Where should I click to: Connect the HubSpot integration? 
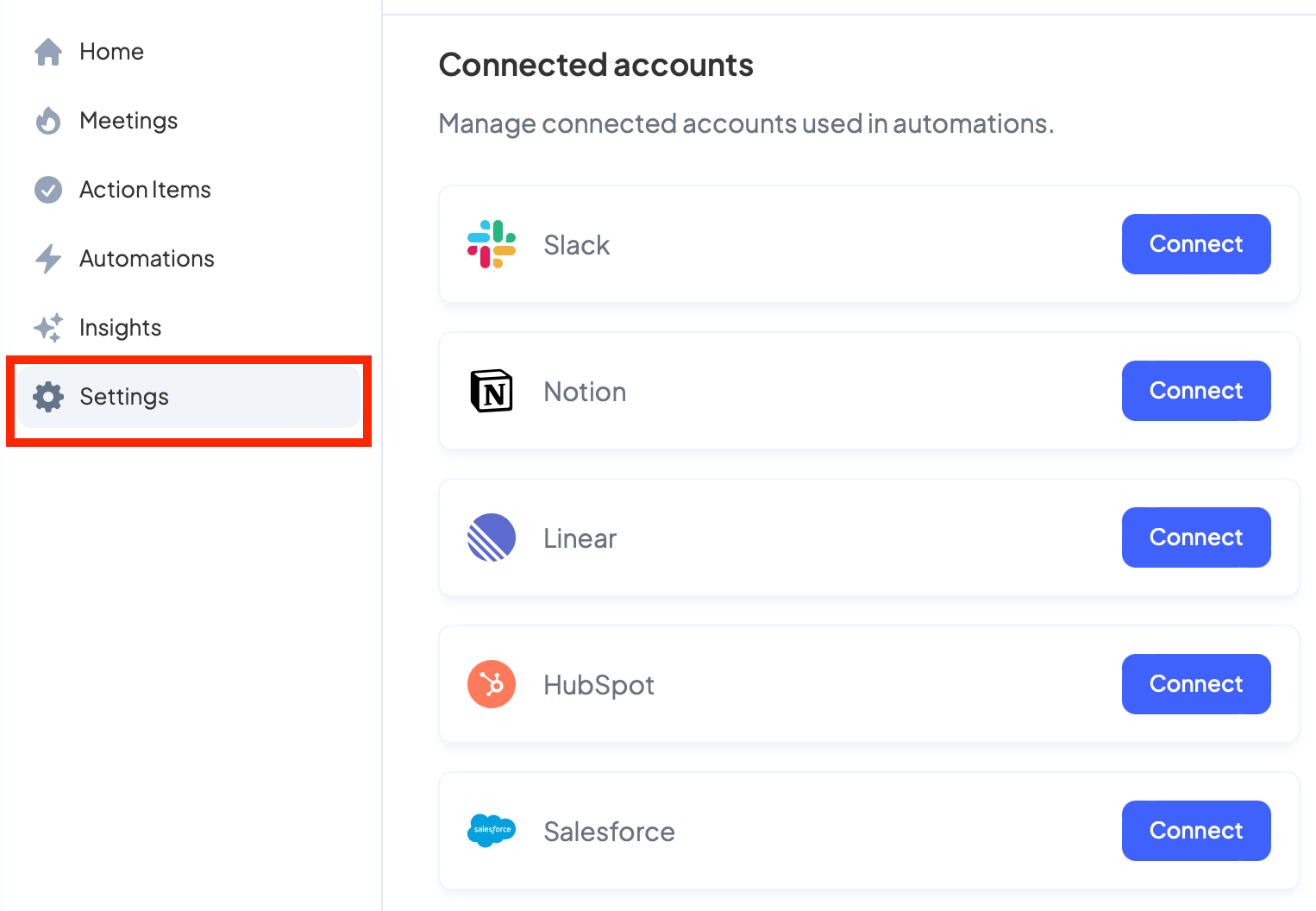pyautogui.click(x=1196, y=684)
